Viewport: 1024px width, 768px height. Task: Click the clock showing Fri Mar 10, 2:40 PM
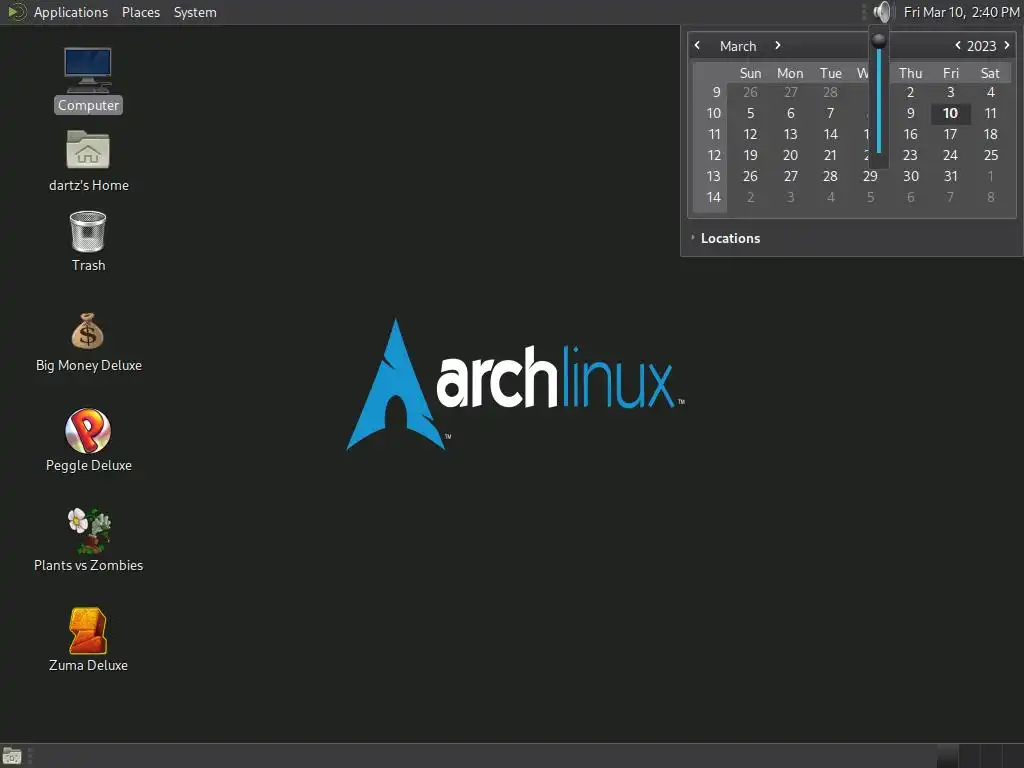[961, 12]
